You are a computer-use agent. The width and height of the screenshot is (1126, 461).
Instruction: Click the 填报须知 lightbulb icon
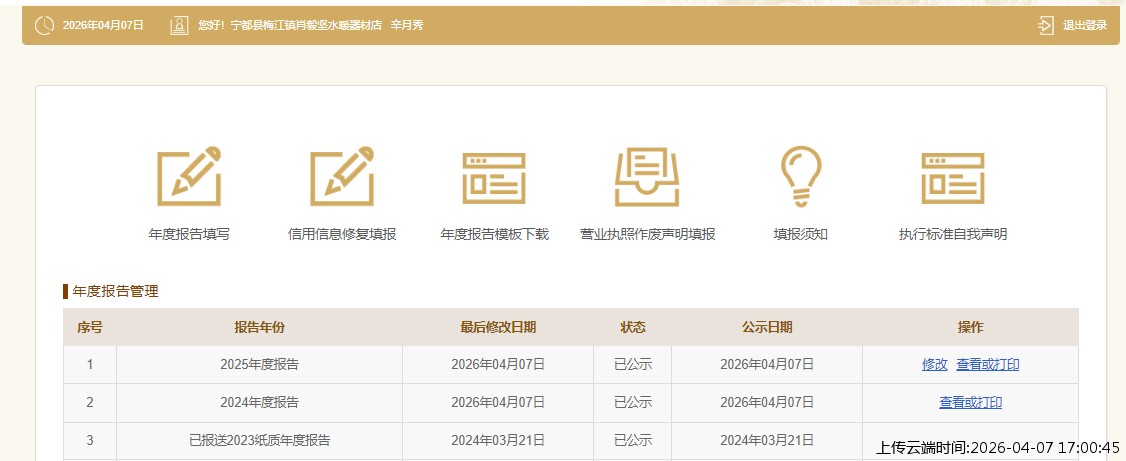coord(800,177)
